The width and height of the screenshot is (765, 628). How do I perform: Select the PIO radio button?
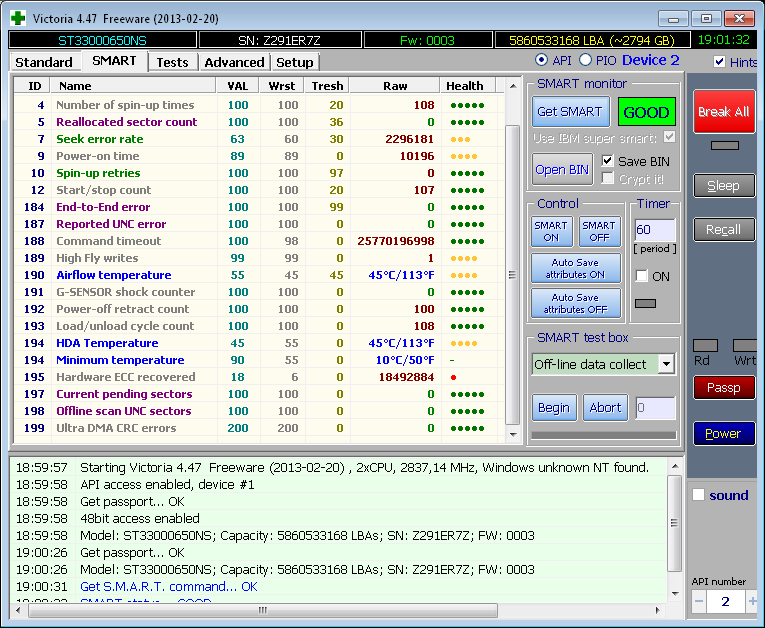586,61
